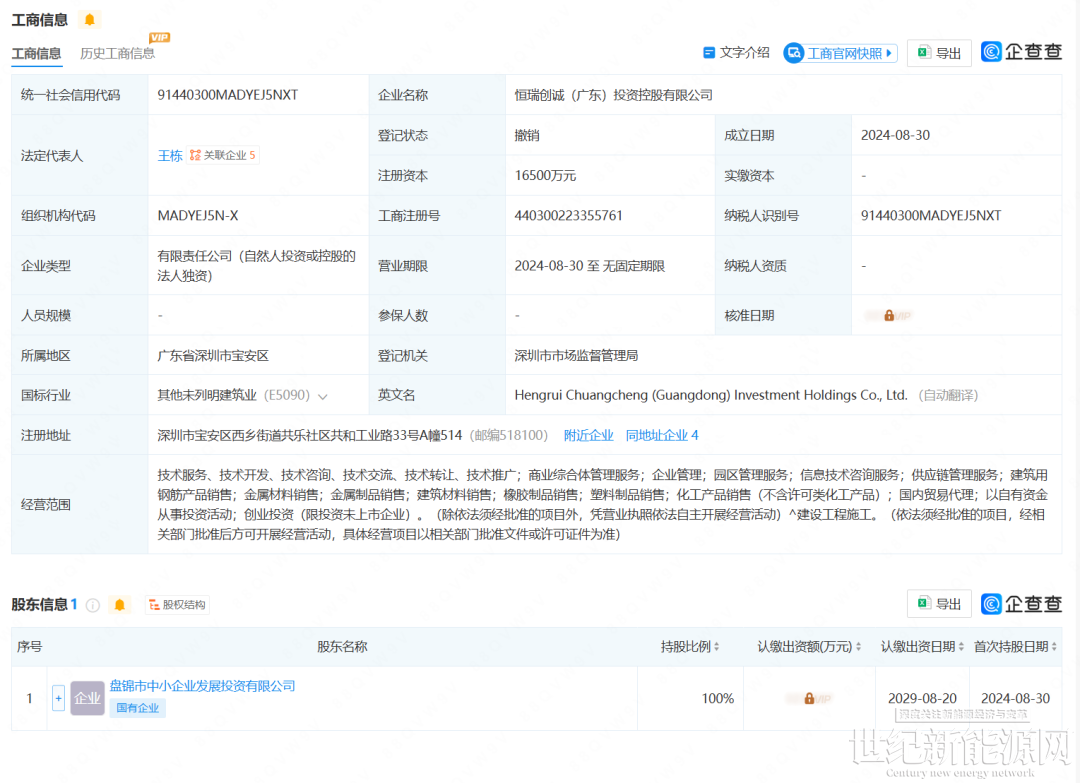Click the 参保人数 field label
Screen dimensions: 1080x783
(402, 315)
